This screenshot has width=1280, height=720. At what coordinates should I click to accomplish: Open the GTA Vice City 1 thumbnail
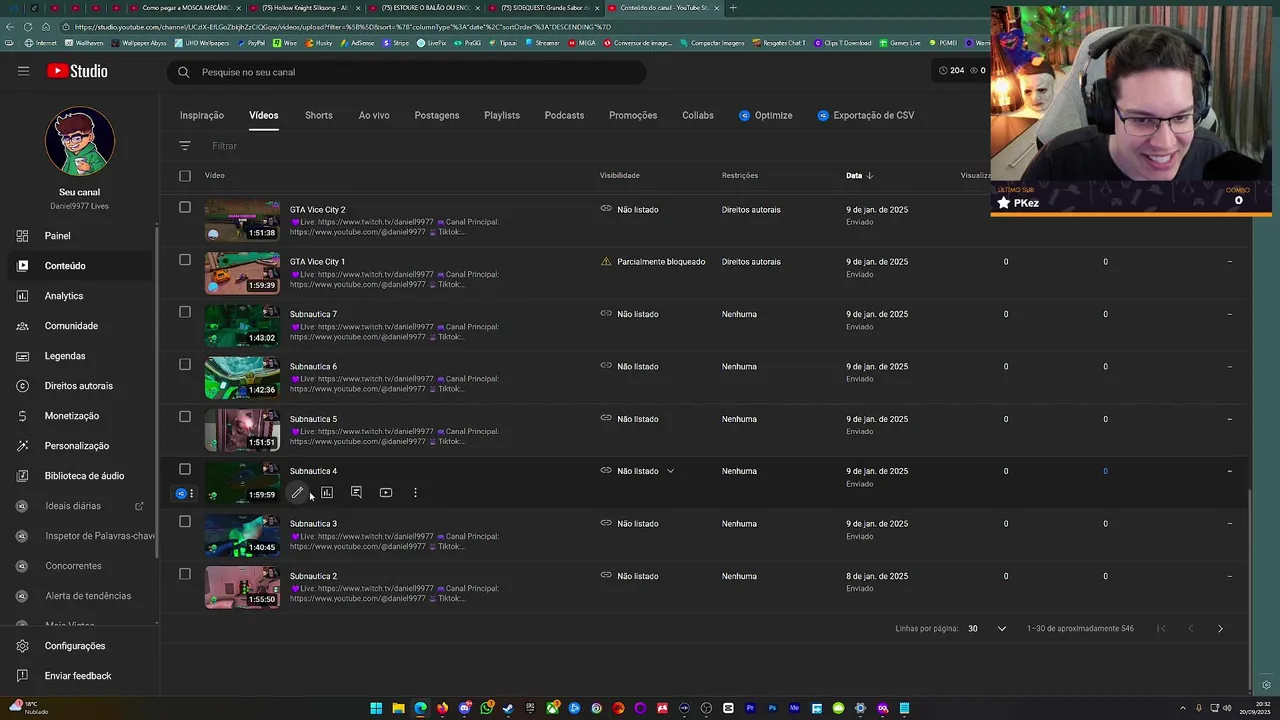pyautogui.click(x=243, y=274)
